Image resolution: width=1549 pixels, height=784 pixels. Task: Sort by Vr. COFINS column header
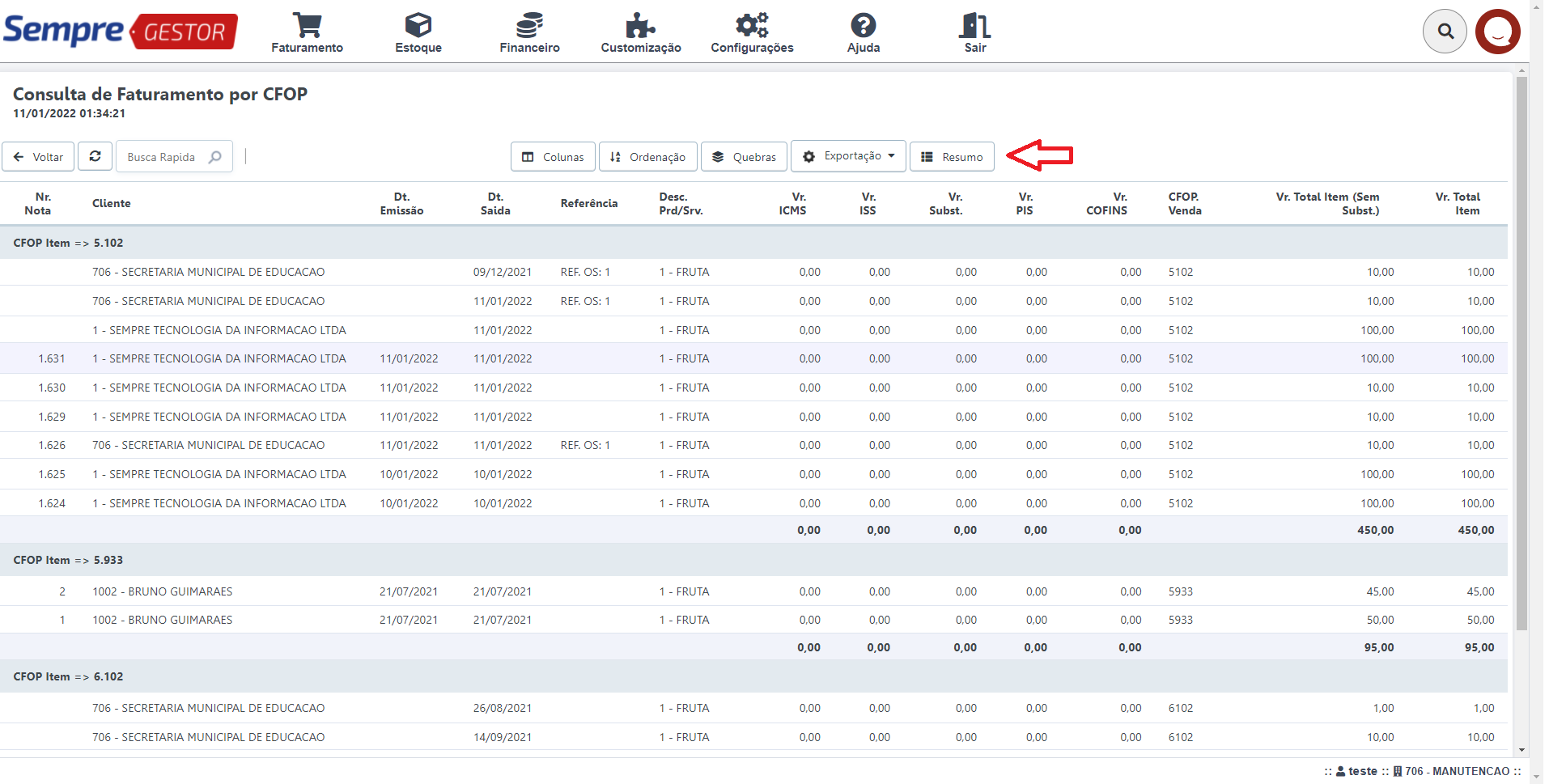point(1107,203)
